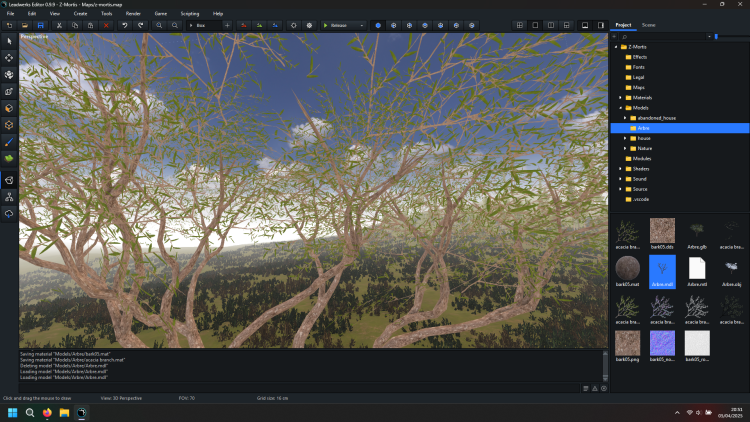The image size is (750, 422).
Task: Select the green terrain tool
Action: (9, 158)
